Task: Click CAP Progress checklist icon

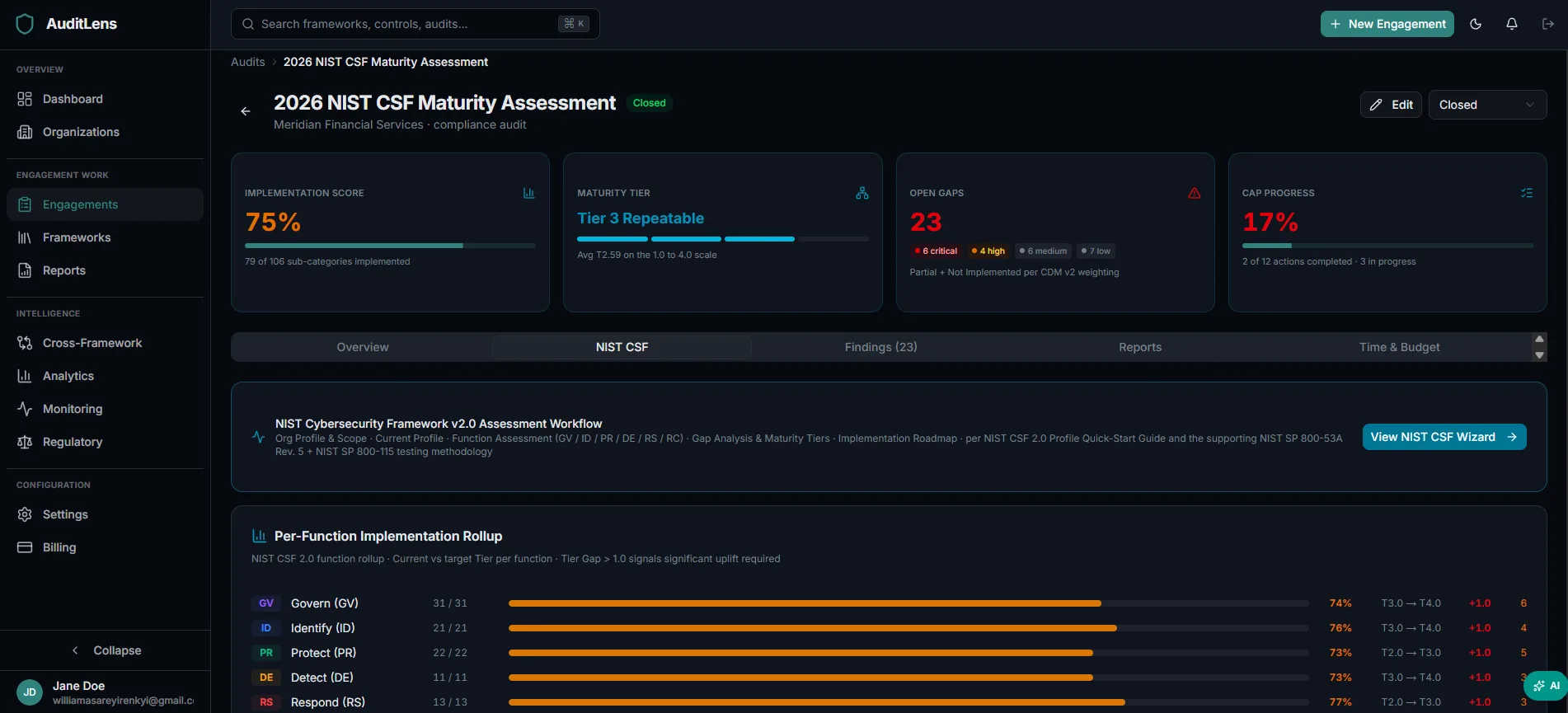Action: pyautogui.click(x=1527, y=193)
